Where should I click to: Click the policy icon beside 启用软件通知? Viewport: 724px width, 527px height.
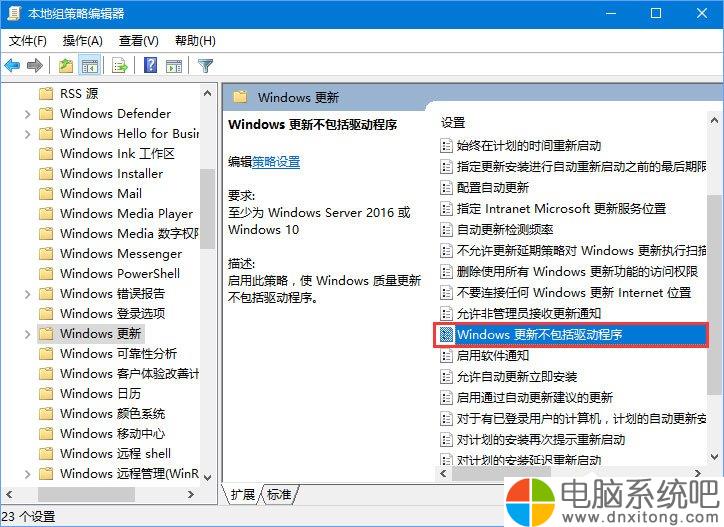(x=446, y=356)
